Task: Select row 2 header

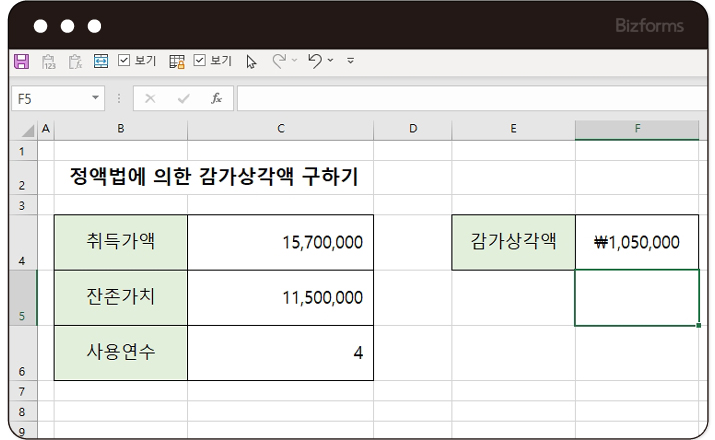Action: click(22, 177)
